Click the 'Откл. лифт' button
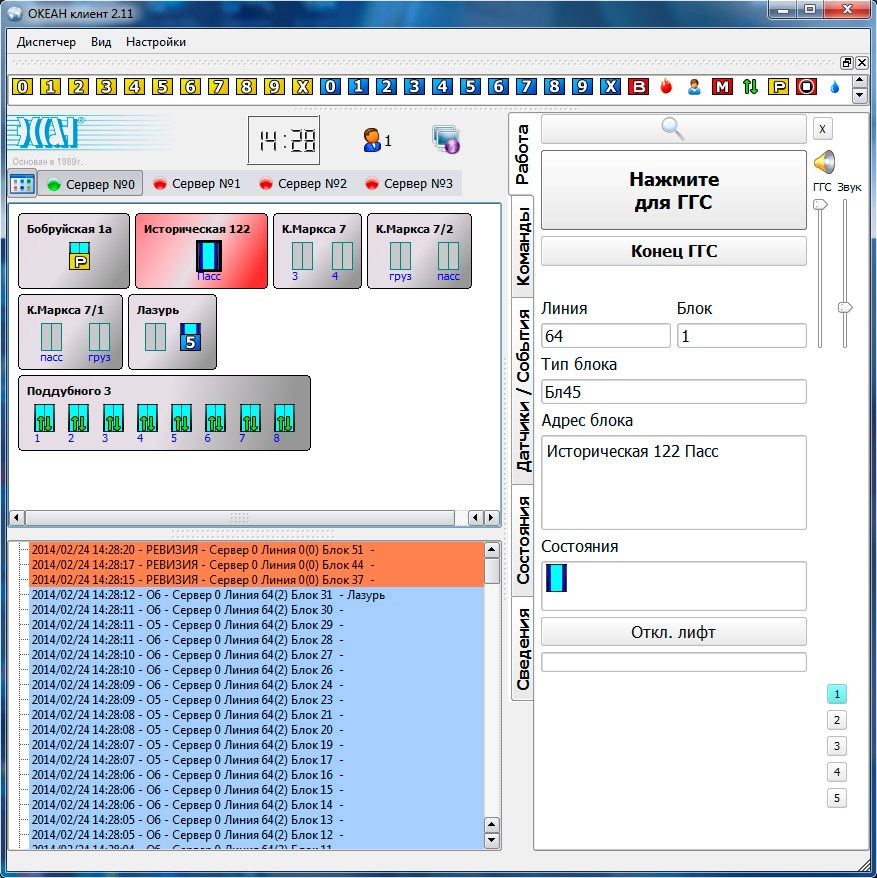 (x=673, y=632)
